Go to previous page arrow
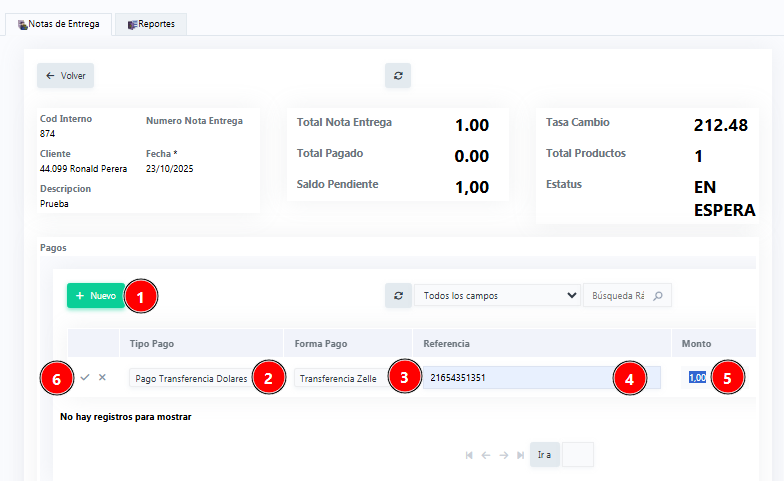Image resolution: width=784 pixels, height=481 pixels. [x=485, y=455]
